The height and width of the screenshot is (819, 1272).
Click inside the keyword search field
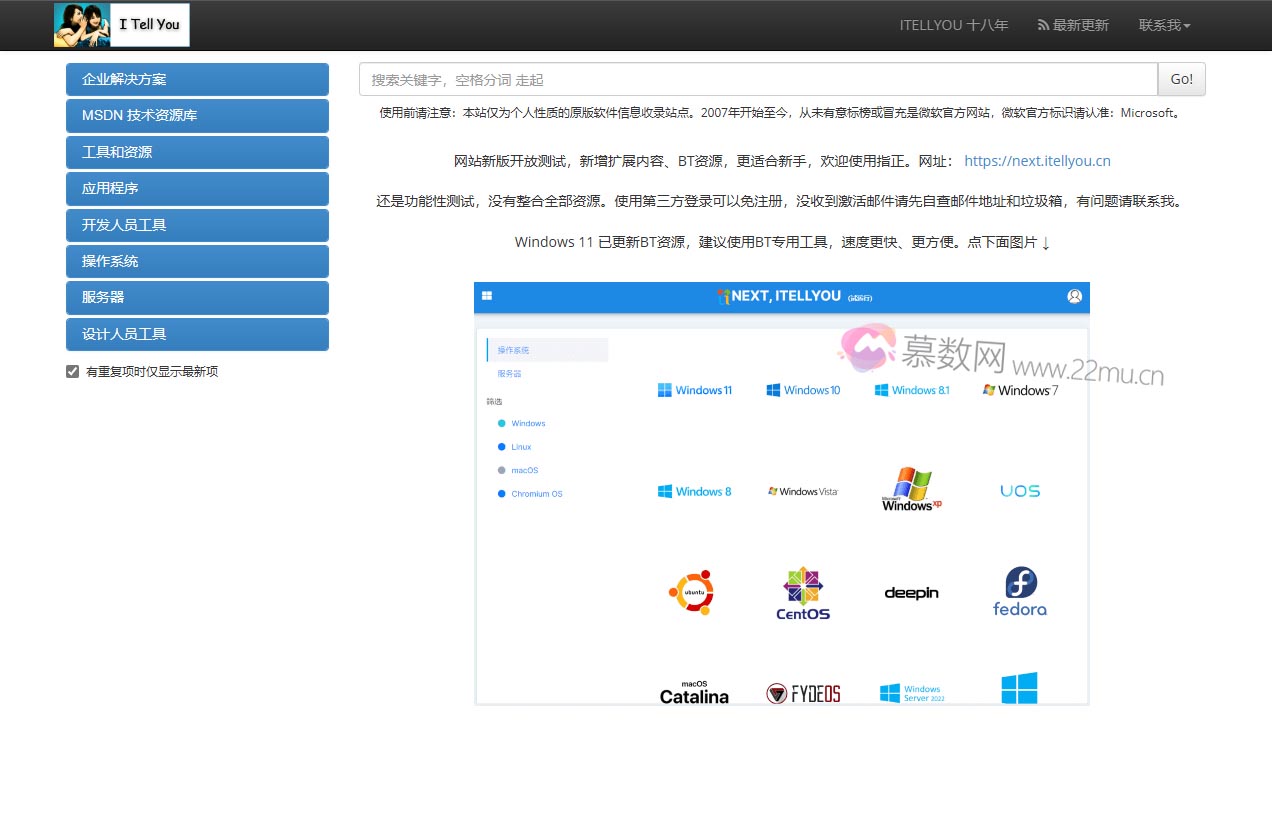[700, 78]
